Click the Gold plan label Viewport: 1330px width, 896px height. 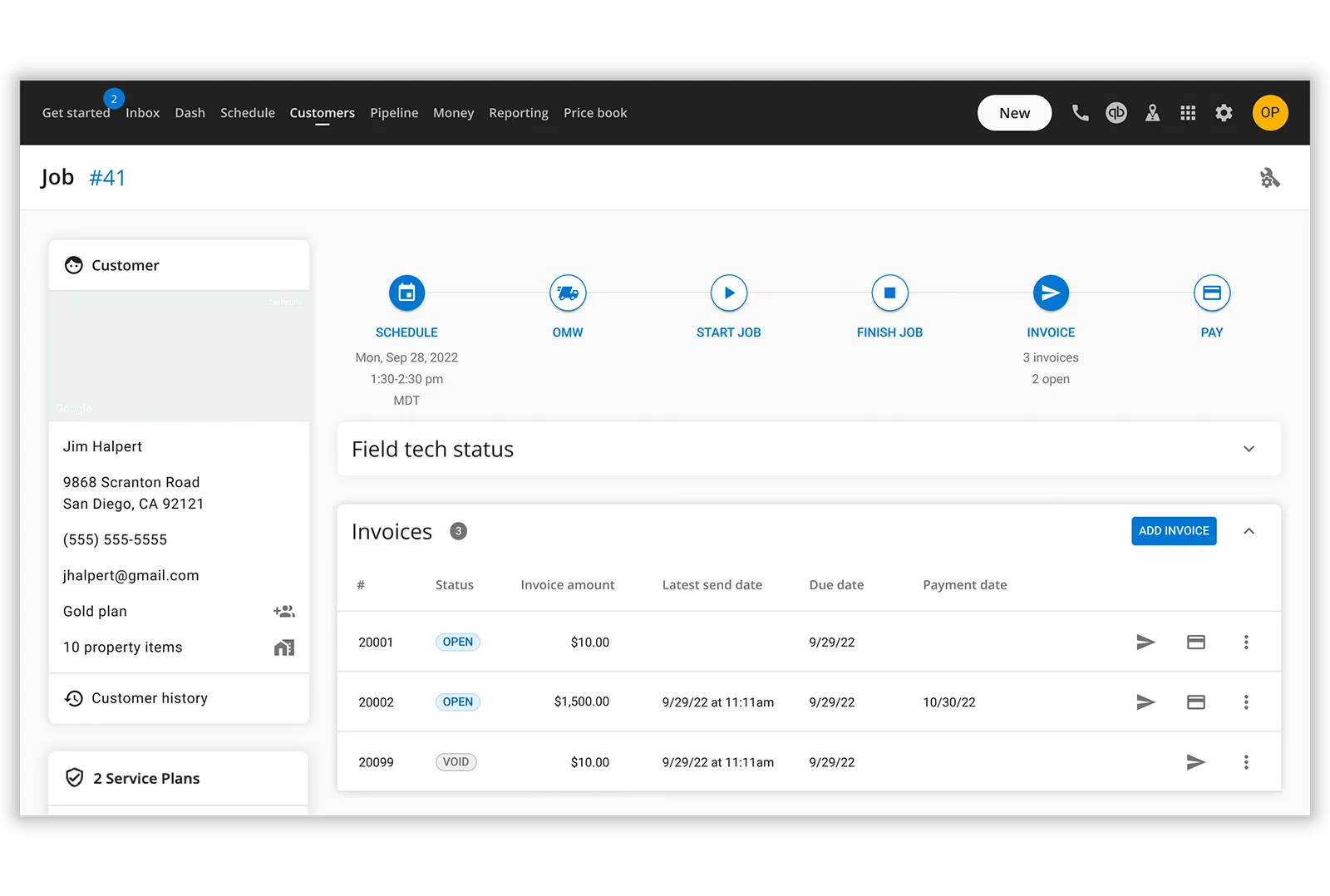[95, 612]
